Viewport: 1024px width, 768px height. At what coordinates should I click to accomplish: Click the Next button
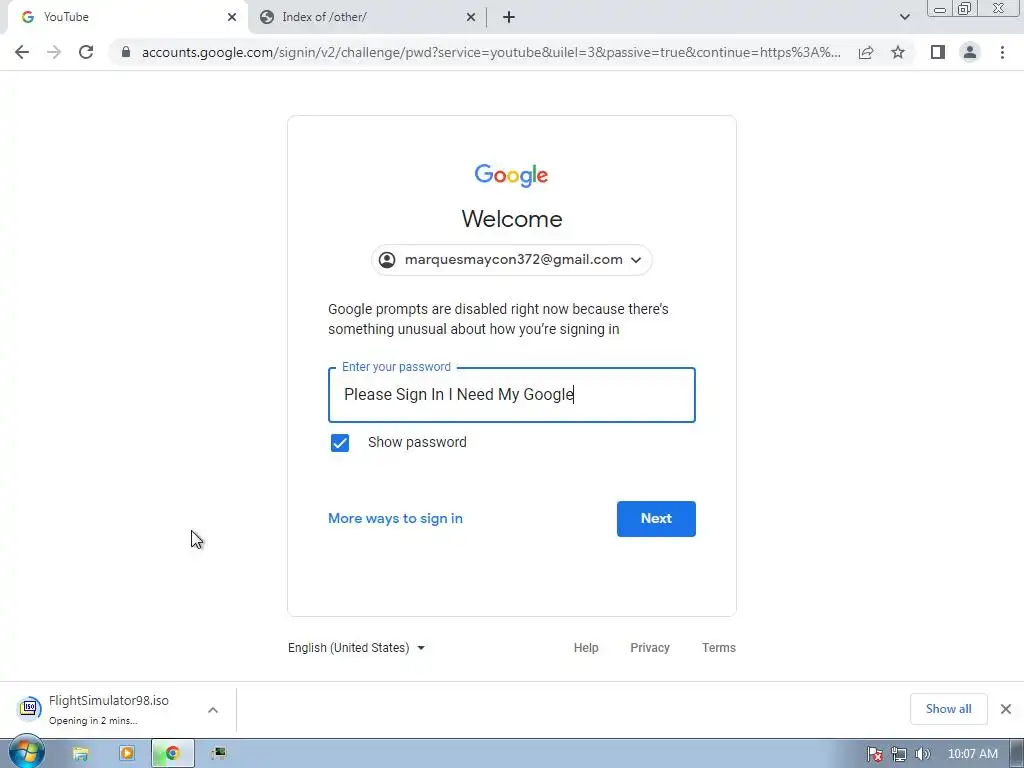[x=656, y=519]
